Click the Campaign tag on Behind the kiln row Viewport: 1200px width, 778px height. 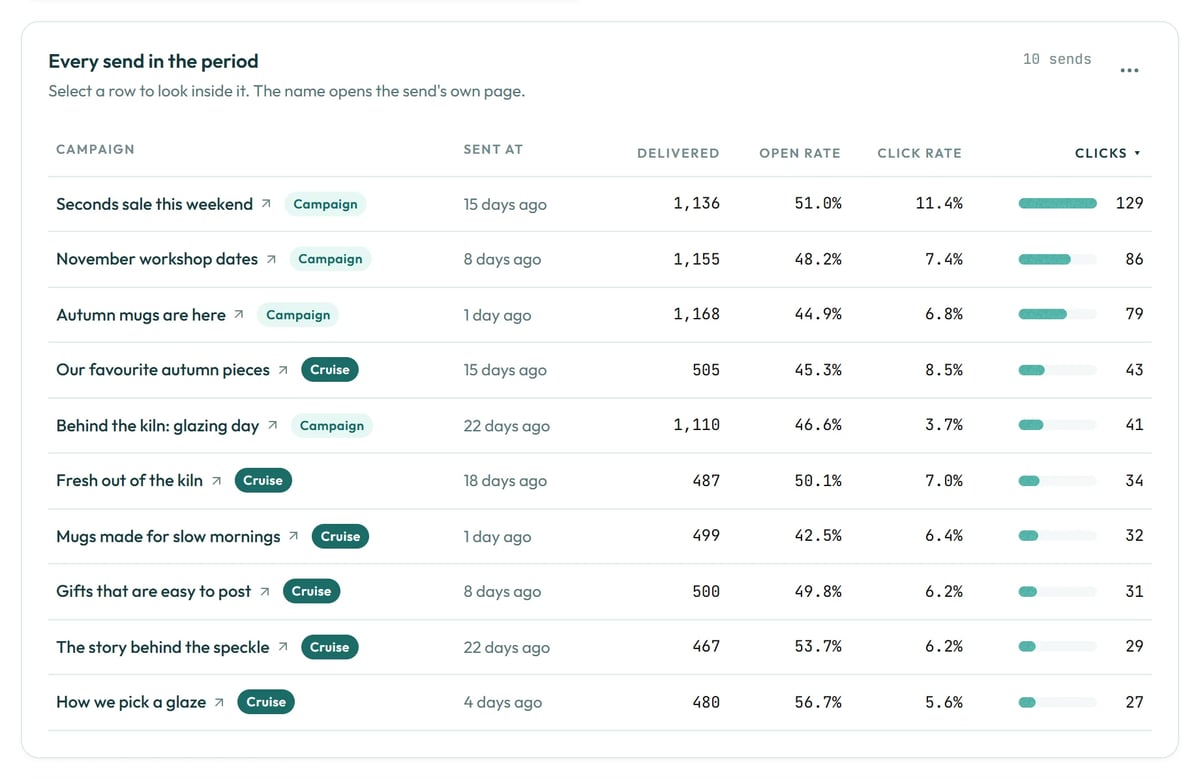pos(332,426)
